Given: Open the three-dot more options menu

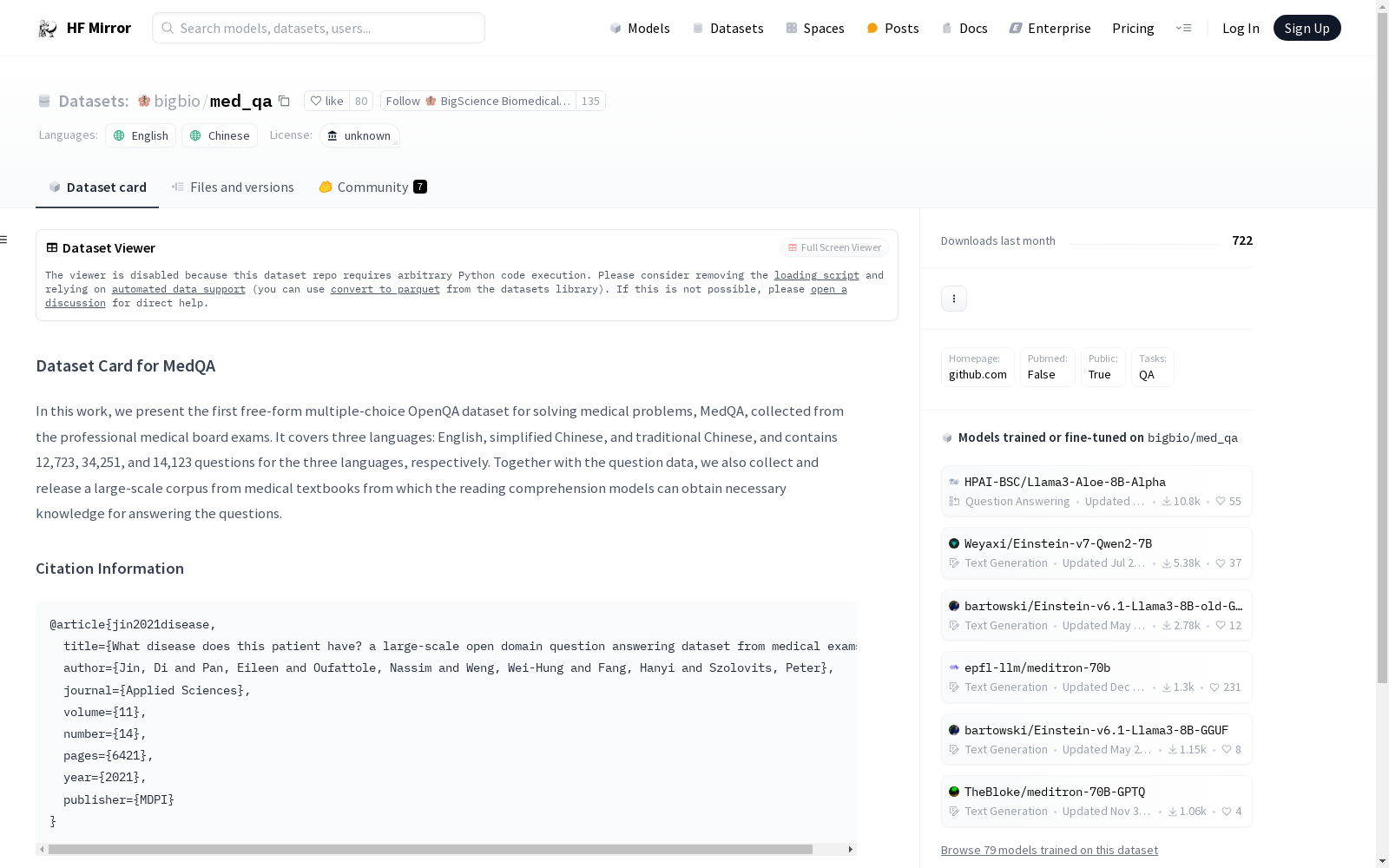Looking at the screenshot, I should pos(954,299).
